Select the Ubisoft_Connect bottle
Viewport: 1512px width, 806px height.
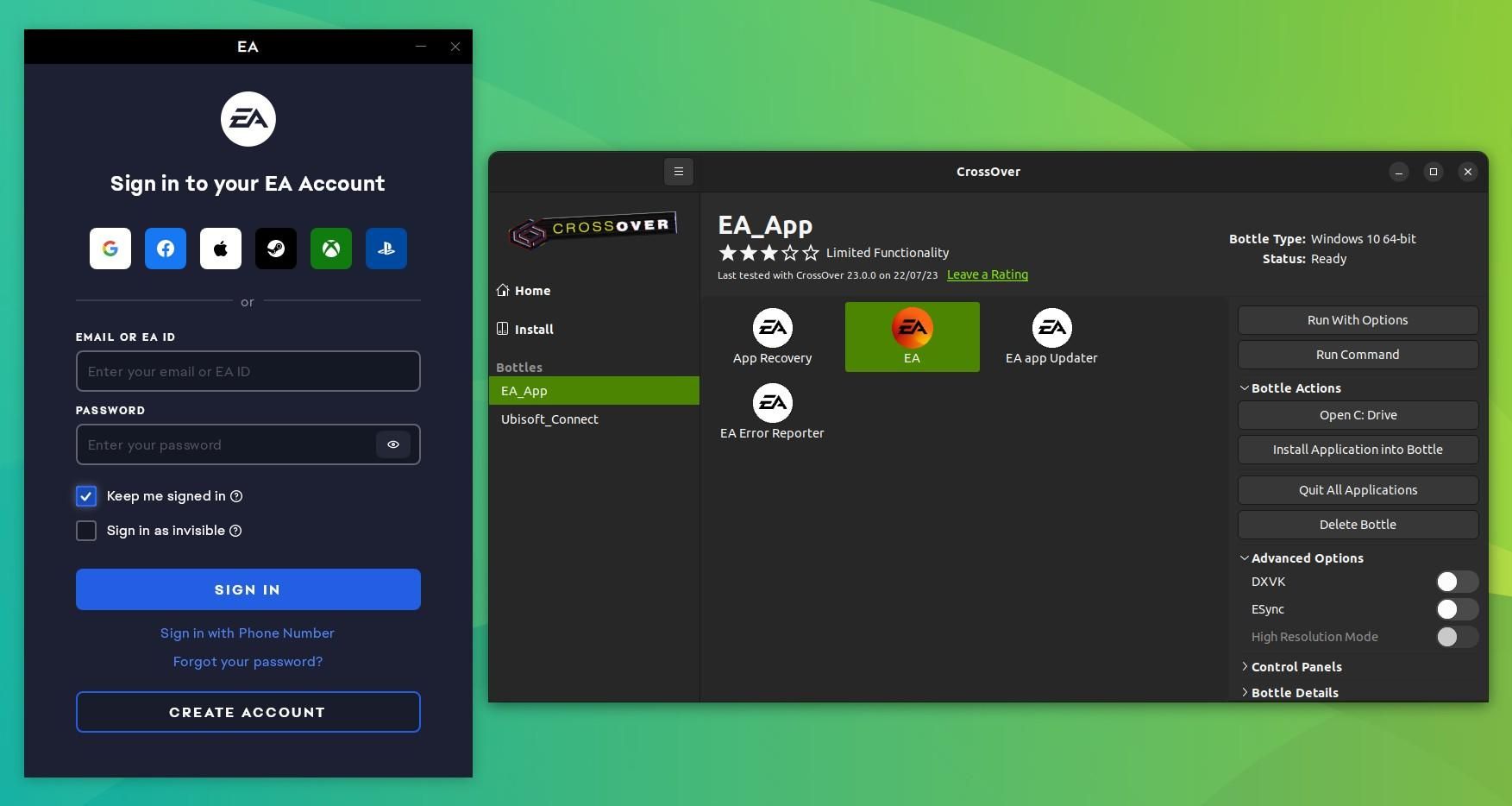(x=549, y=419)
